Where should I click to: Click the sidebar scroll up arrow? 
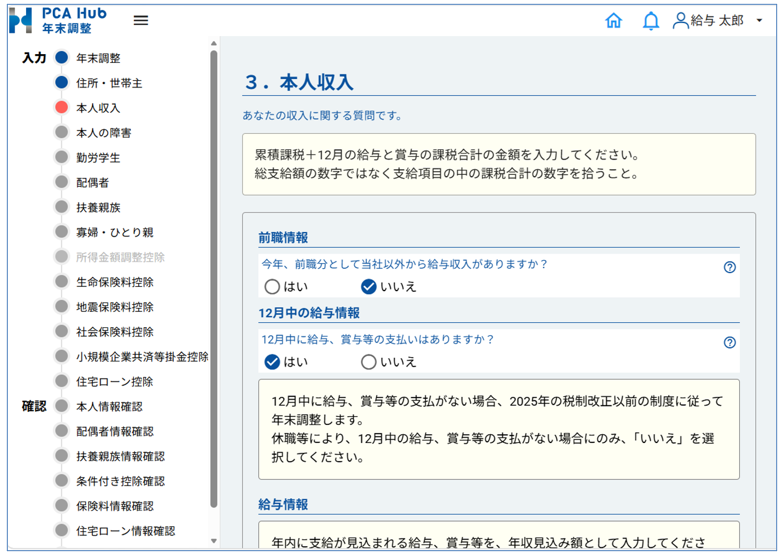(x=214, y=43)
